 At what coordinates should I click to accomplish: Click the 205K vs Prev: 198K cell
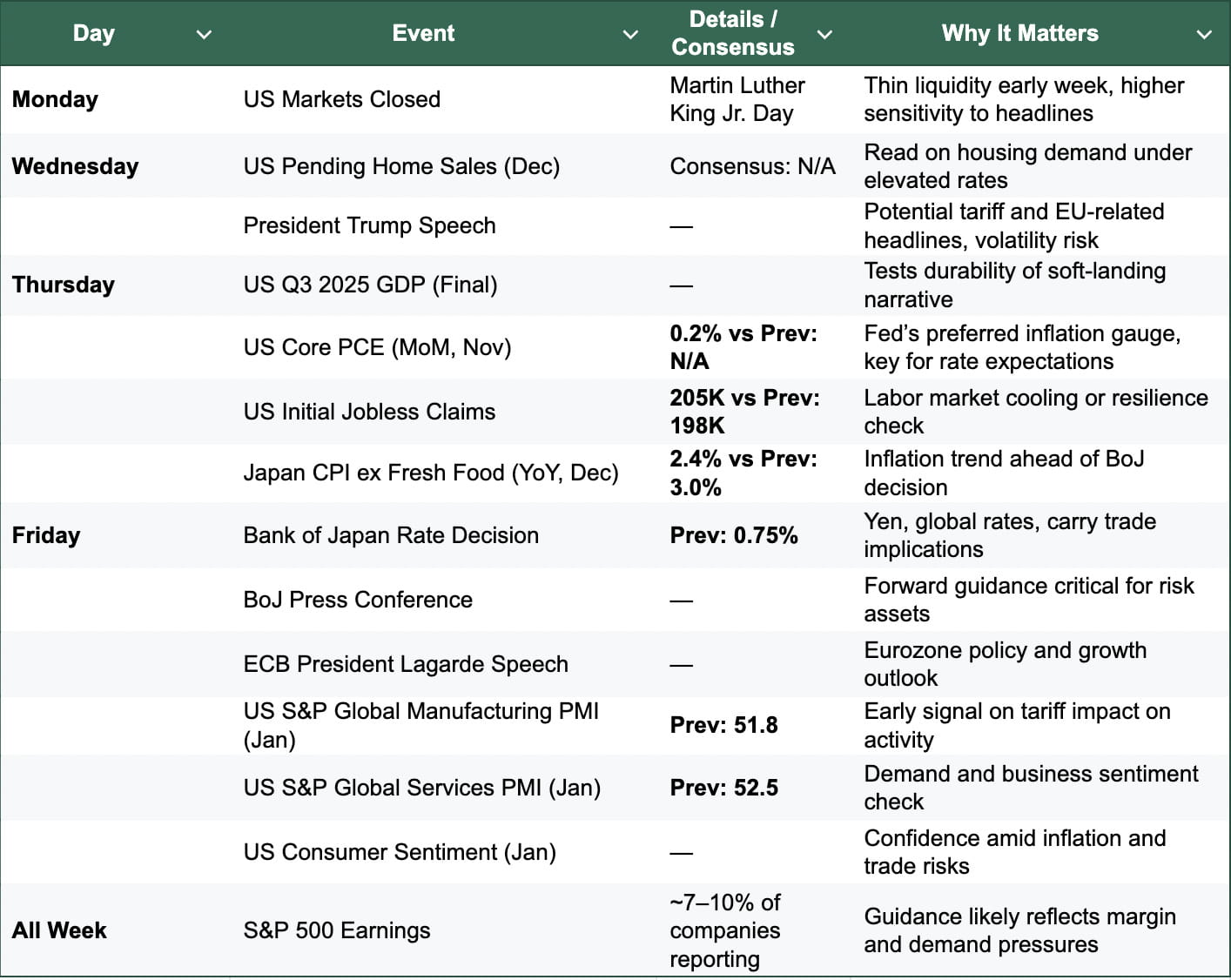744,412
